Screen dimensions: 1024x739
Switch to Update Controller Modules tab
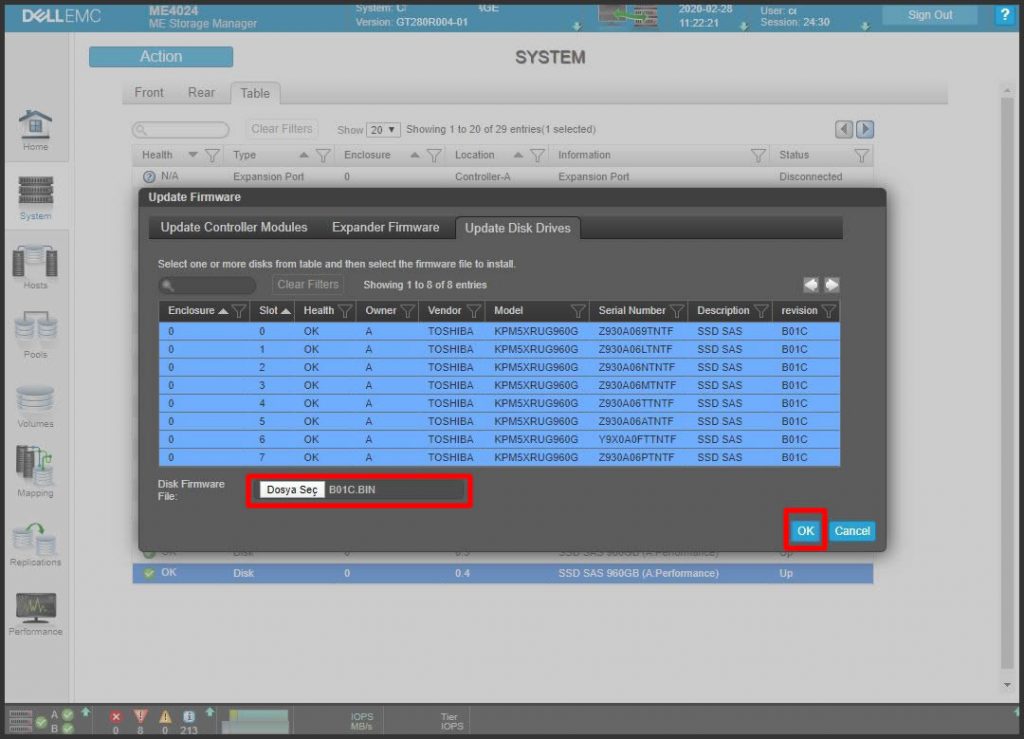tap(234, 227)
